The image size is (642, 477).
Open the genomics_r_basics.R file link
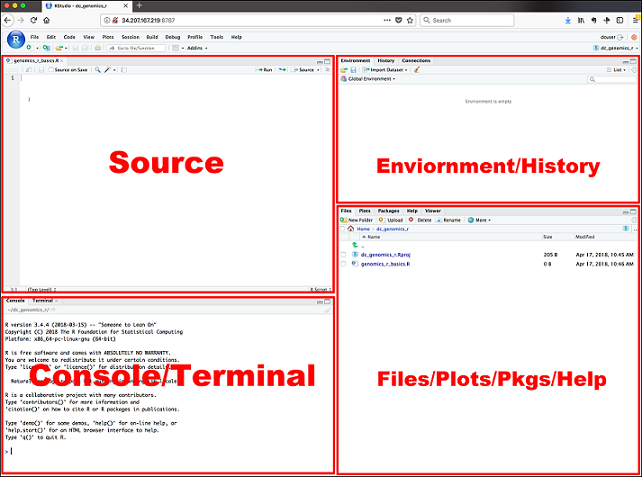[385, 266]
